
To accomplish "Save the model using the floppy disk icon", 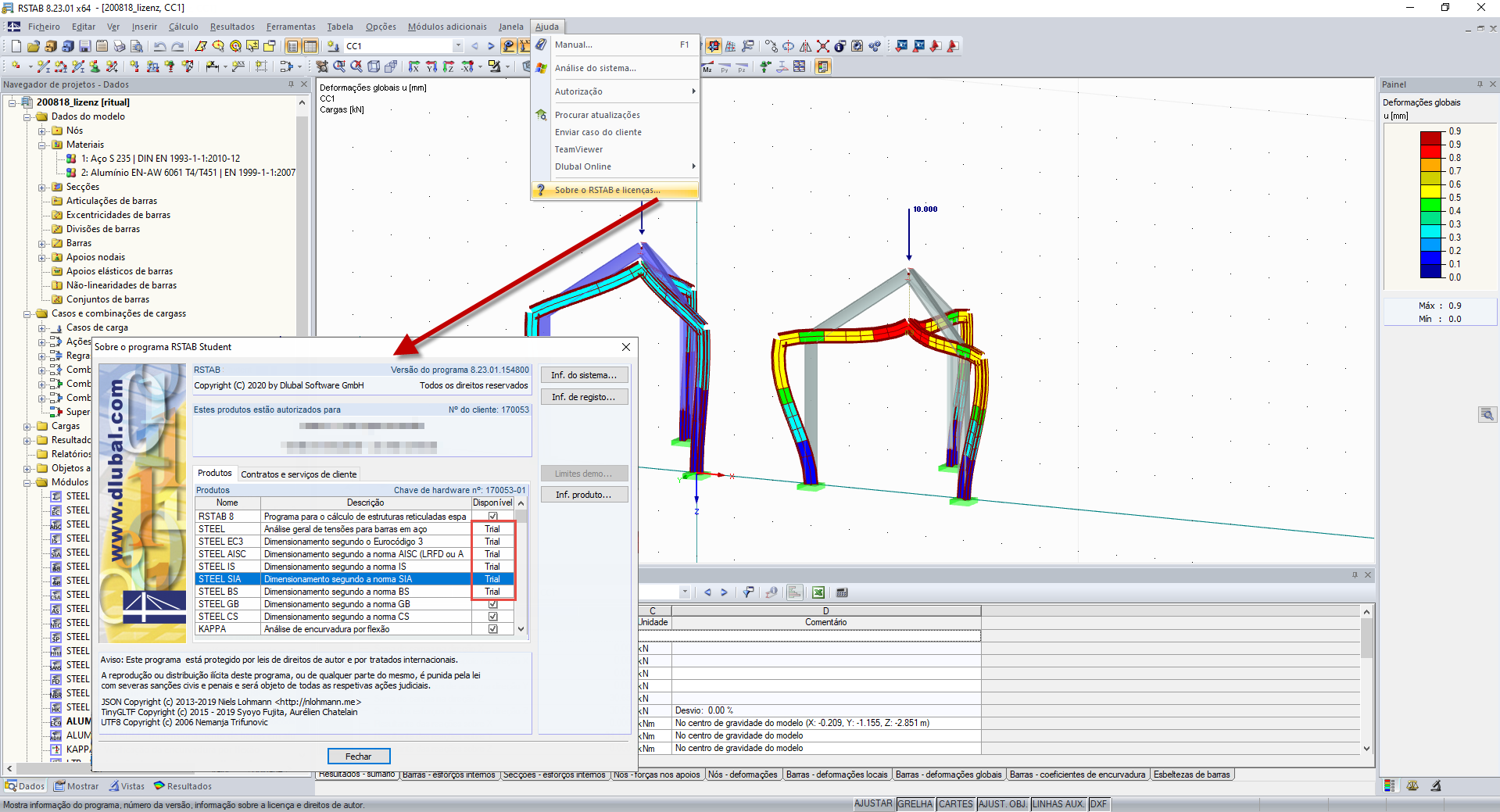I will point(84,46).
